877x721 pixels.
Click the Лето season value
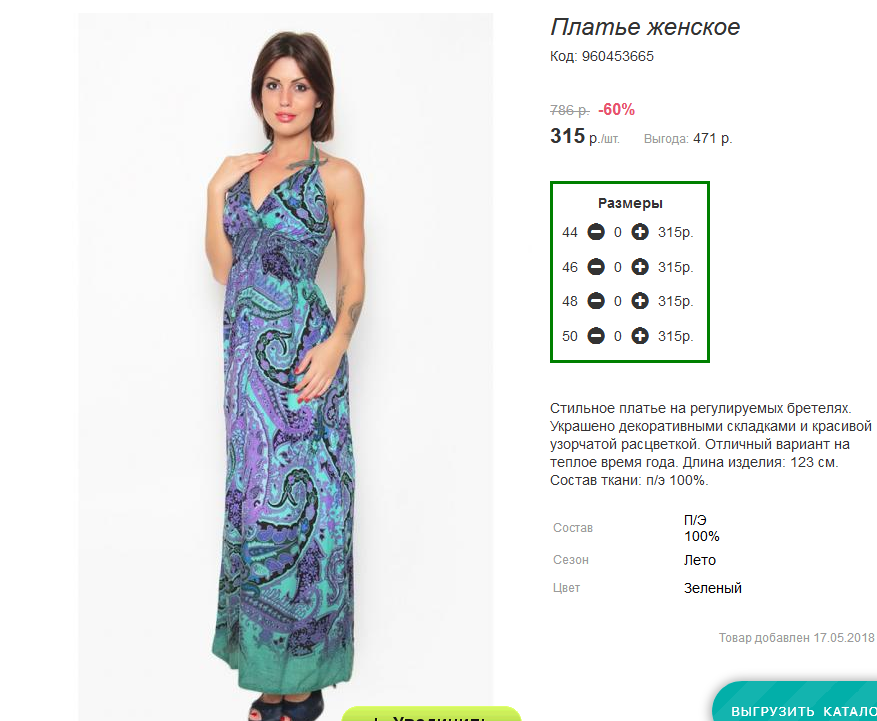[700, 560]
